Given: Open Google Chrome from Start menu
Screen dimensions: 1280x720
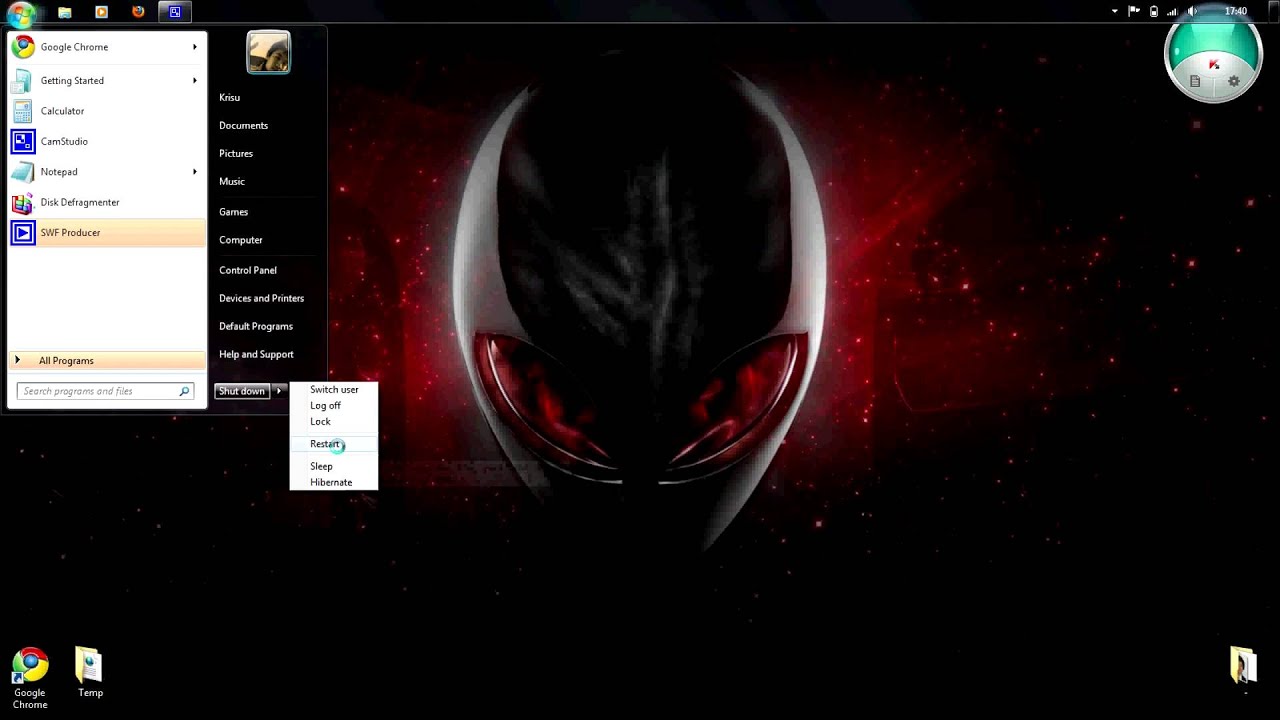Looking at the screenshot, I should 107,47.
